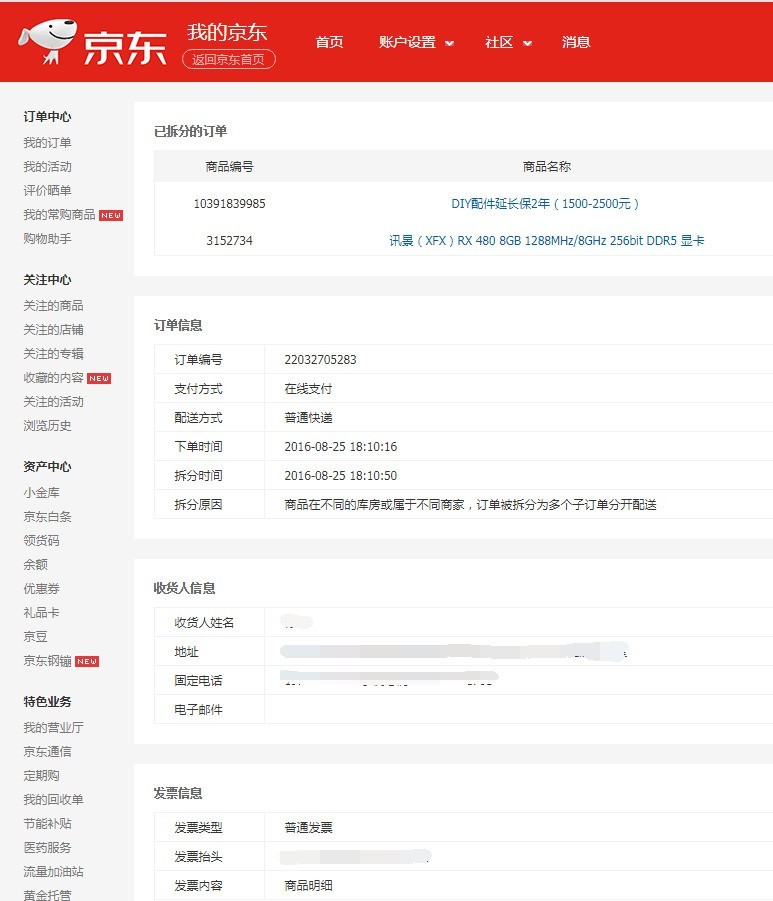
Task: Click order number 22032705283
Action: [320, 360]
